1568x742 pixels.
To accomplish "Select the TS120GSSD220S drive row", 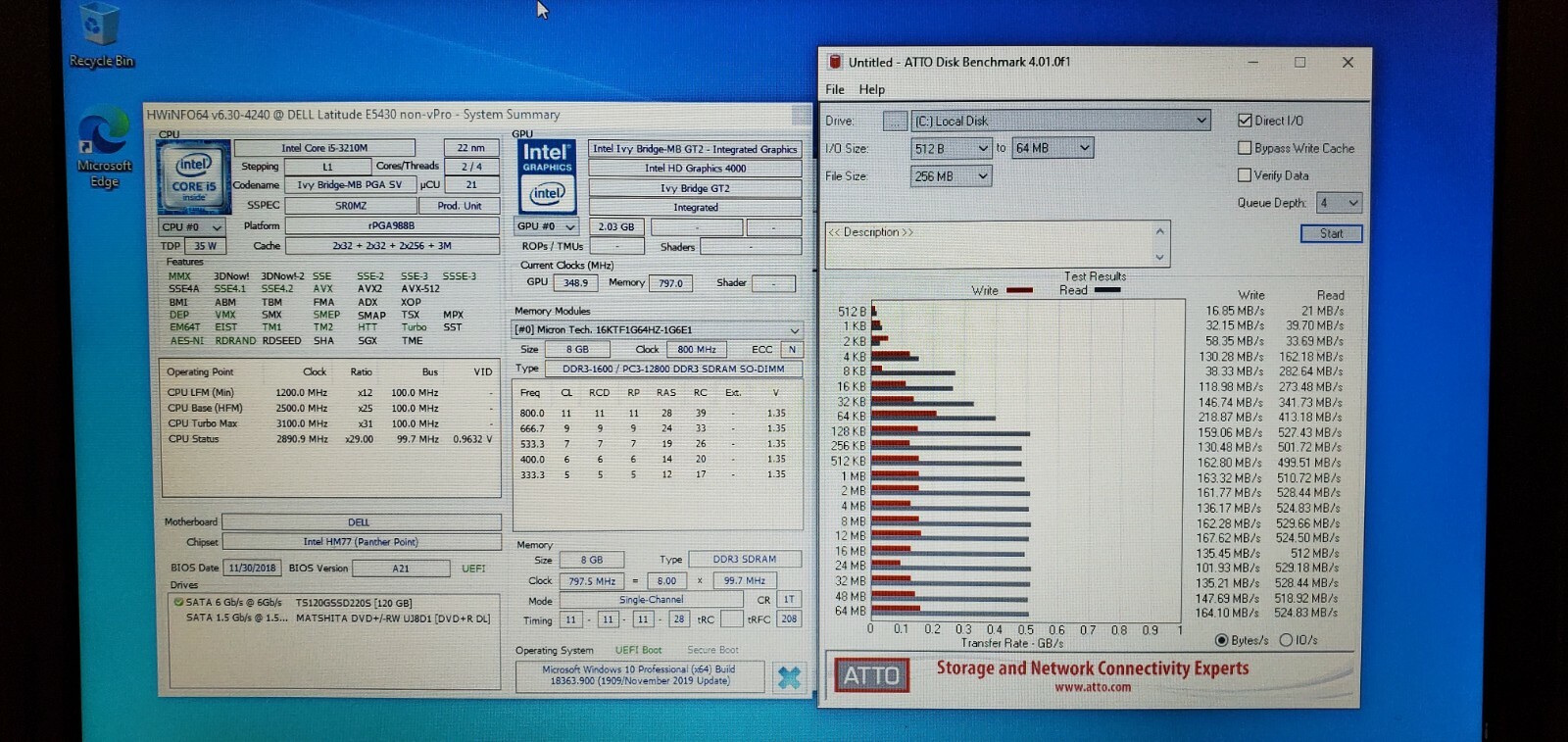I will click(x=332, y=603).
